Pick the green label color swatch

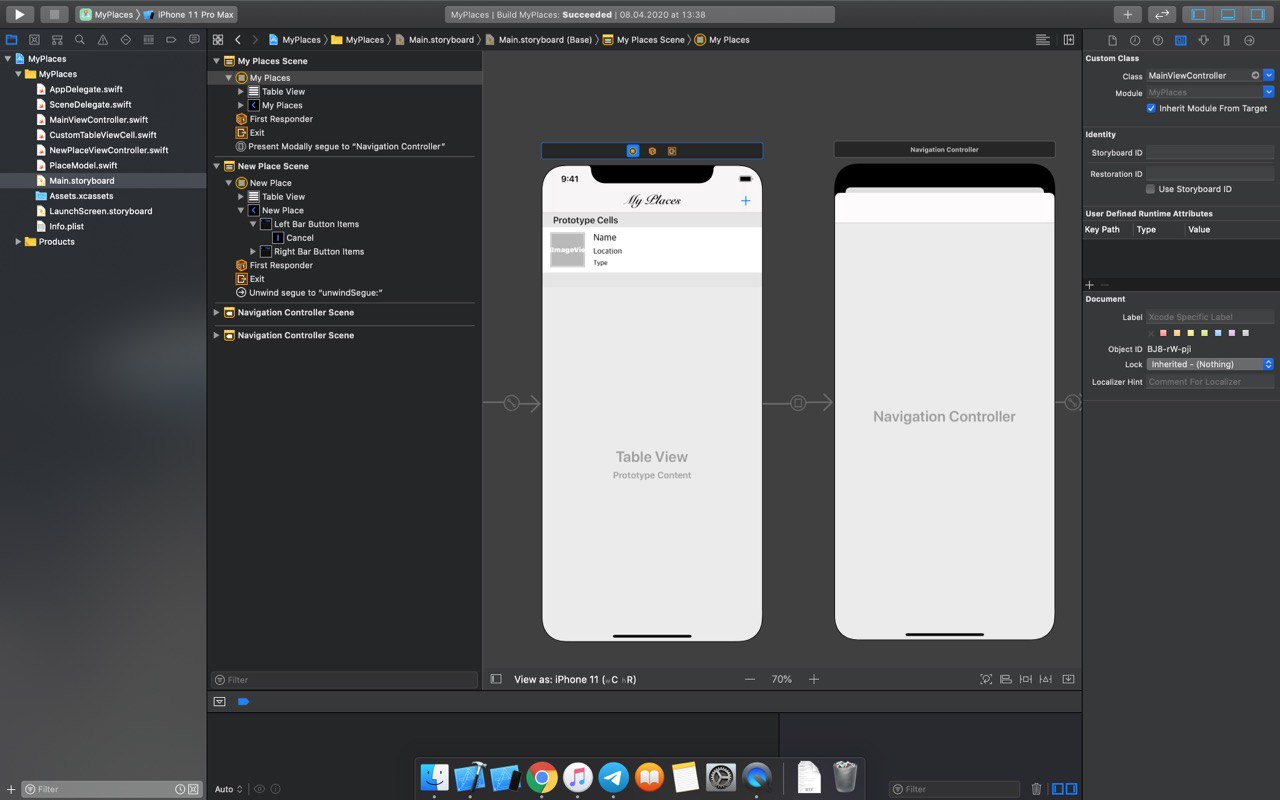(x=1204, y=333)
